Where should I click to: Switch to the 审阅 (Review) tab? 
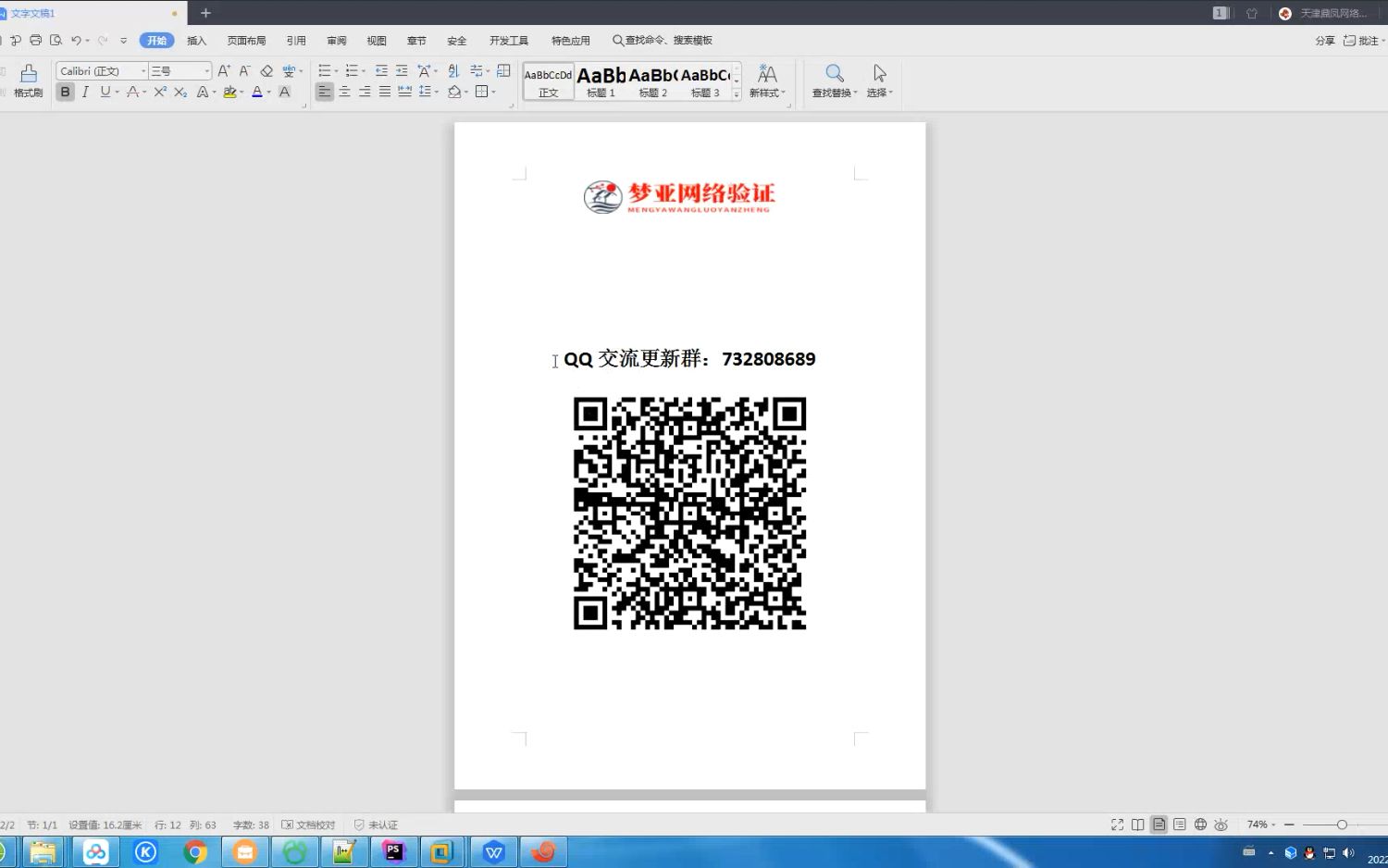tap(336, 41)
